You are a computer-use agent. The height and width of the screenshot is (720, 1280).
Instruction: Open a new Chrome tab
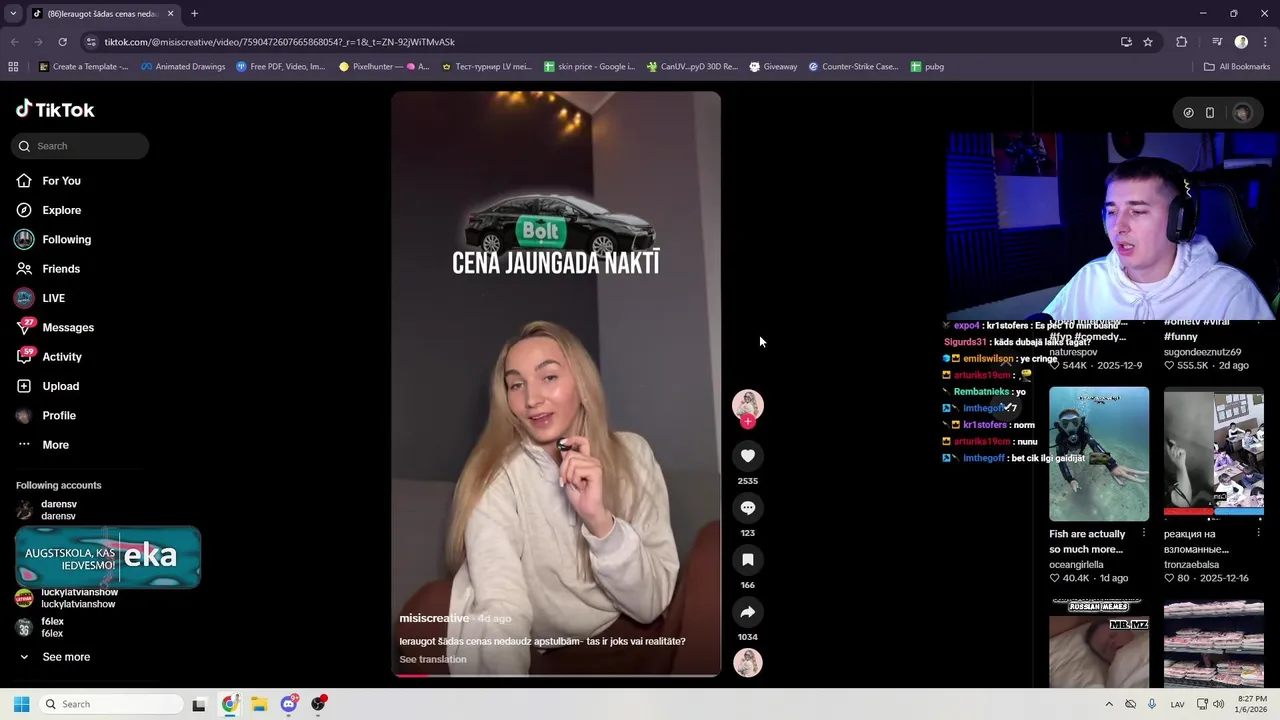click(x=194, y=14)
